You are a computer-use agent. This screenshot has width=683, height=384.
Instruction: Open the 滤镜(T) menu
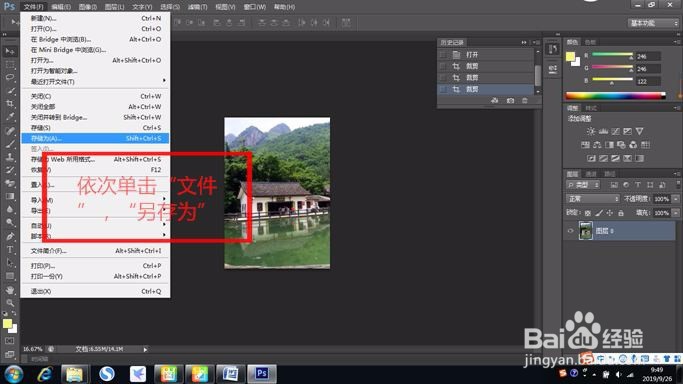pos(197,7)
